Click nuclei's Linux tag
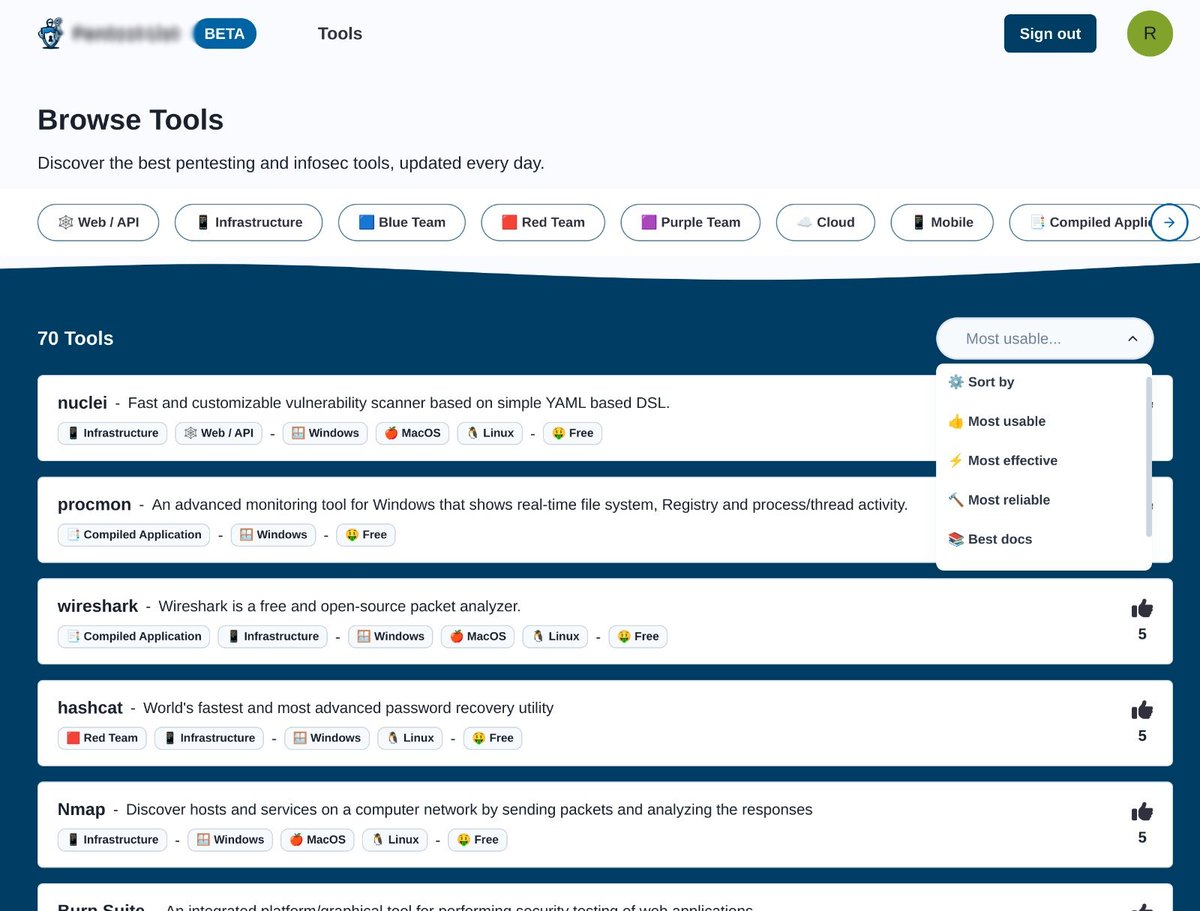The height and width of the screenshot is (911, 1200). tap(489, 433)
